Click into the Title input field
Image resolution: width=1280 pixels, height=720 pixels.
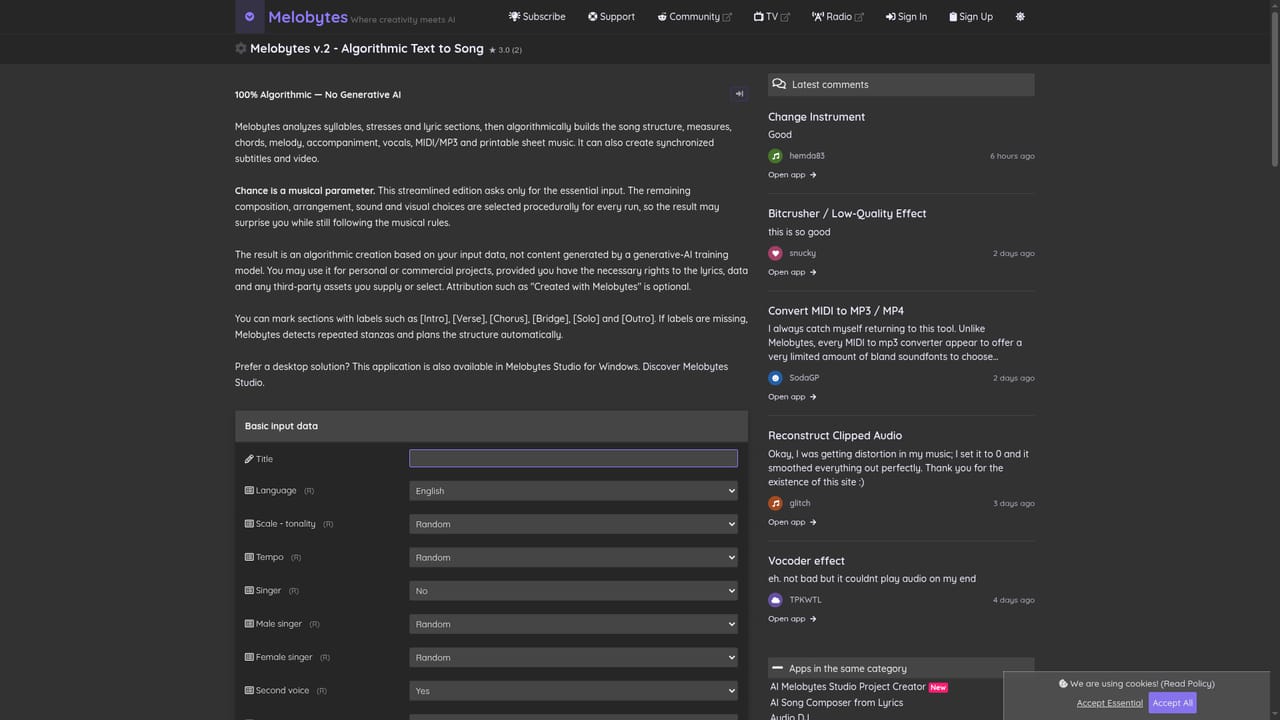573,458
